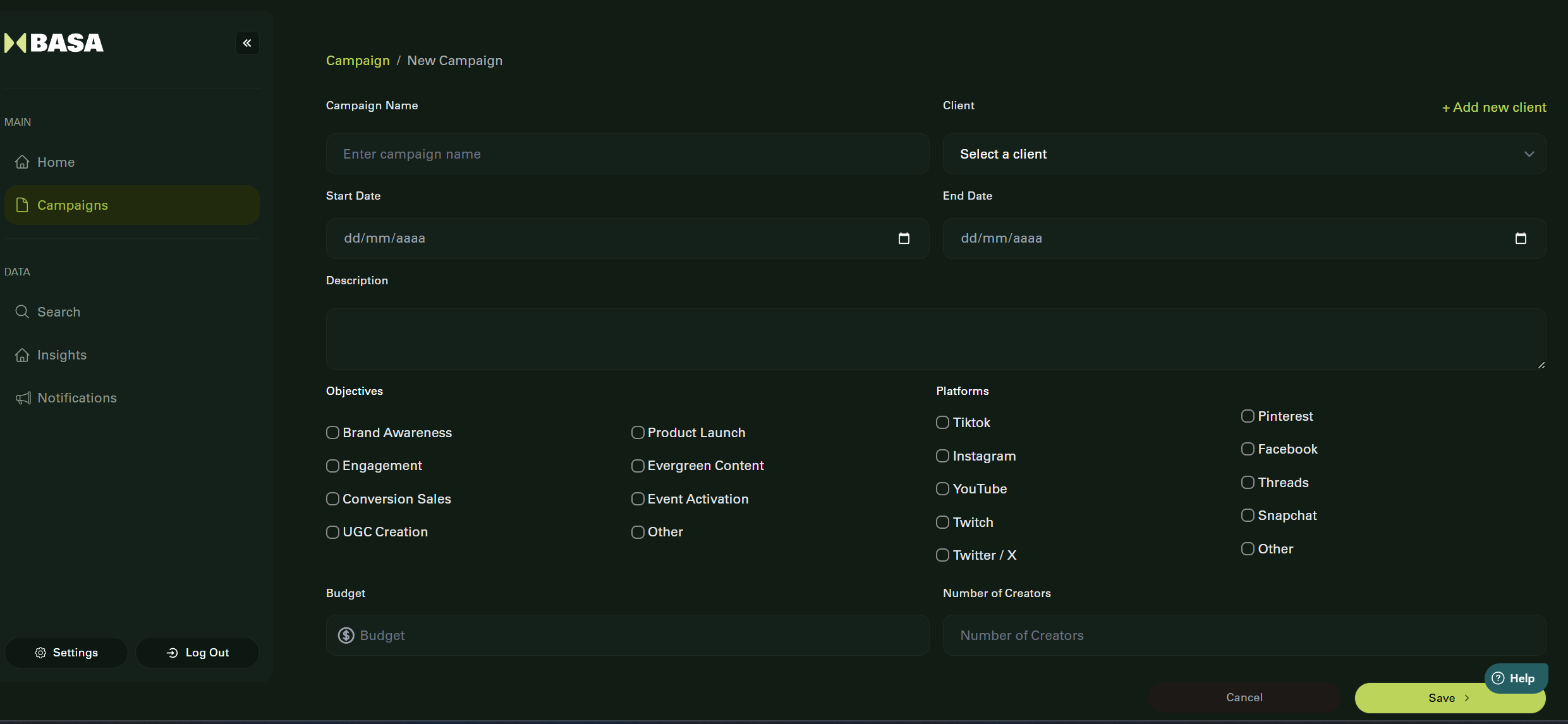Click the Help question mark icon
This screenshot has height=724, width=1568.
(x=1498, y=679)
